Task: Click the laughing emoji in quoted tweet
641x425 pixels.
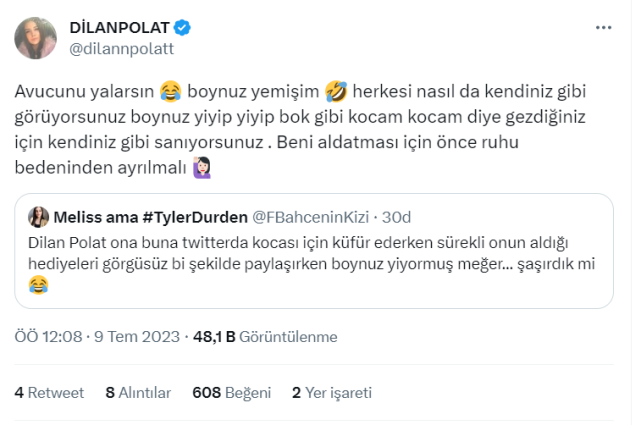Action: pos(39,286)
